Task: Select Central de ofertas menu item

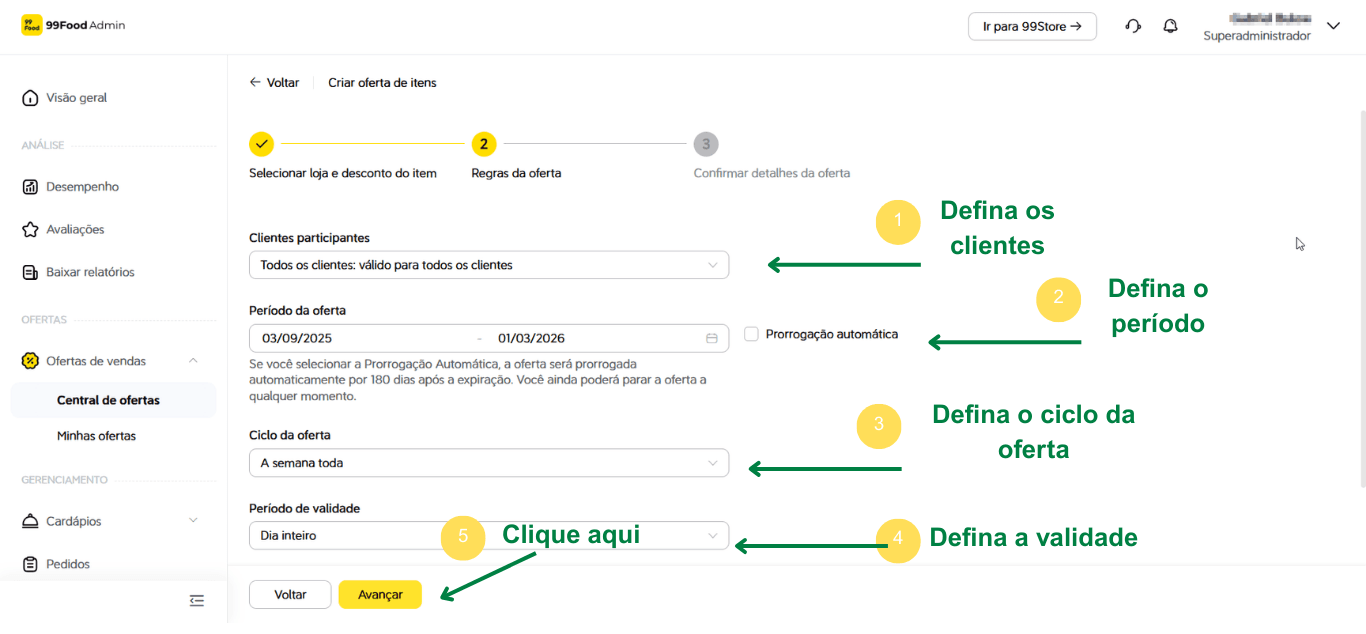Action: (108, 400)
